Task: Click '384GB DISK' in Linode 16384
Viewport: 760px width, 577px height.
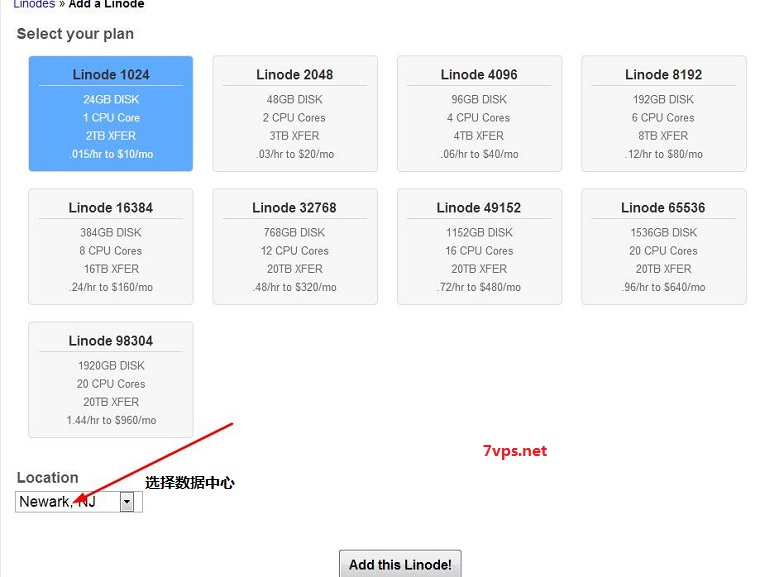Action: pyautogui.click(x=111, y=233)
